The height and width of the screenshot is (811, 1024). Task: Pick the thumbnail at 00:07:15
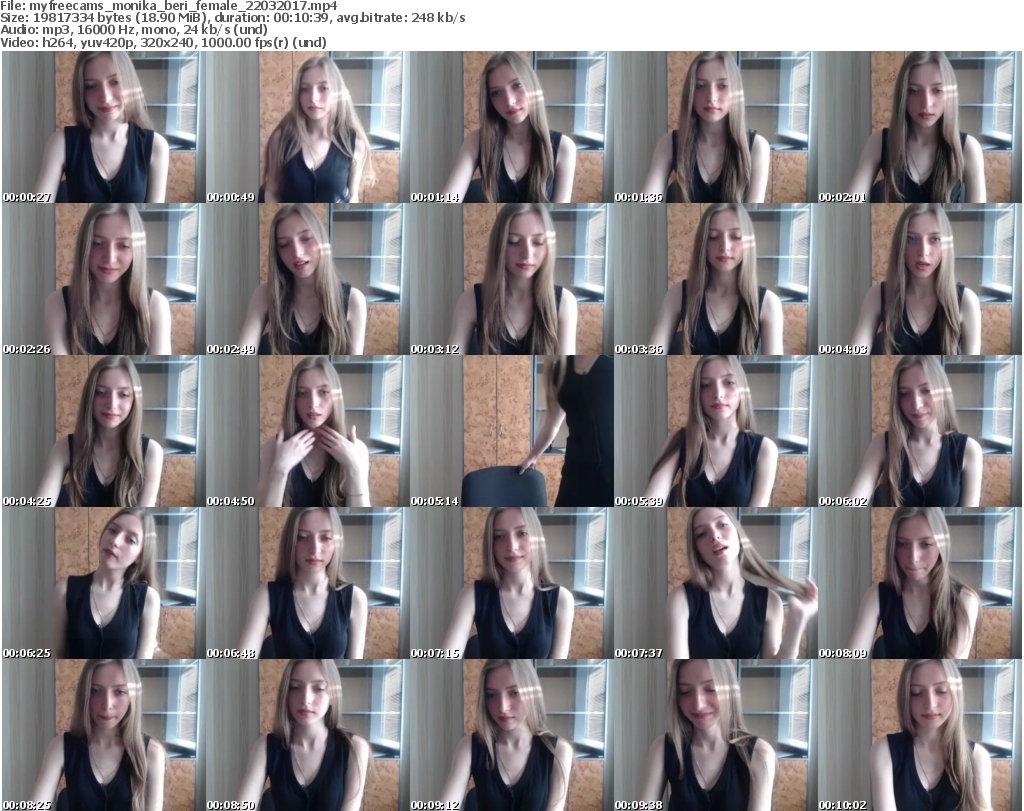tap(511, 583)
